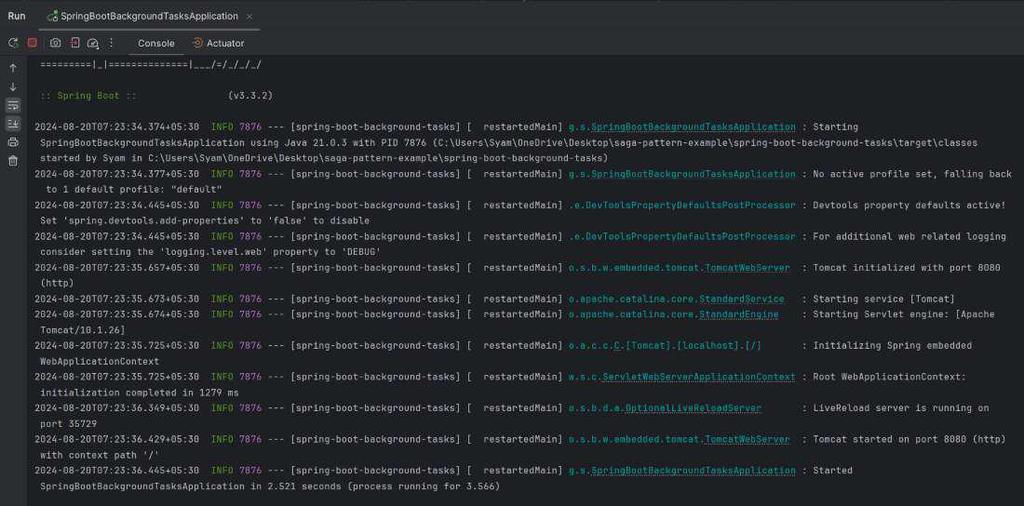Jump up the stack trace with up arrow
This screenshot has width=1024, height=506.
click(x=13, y=68)
